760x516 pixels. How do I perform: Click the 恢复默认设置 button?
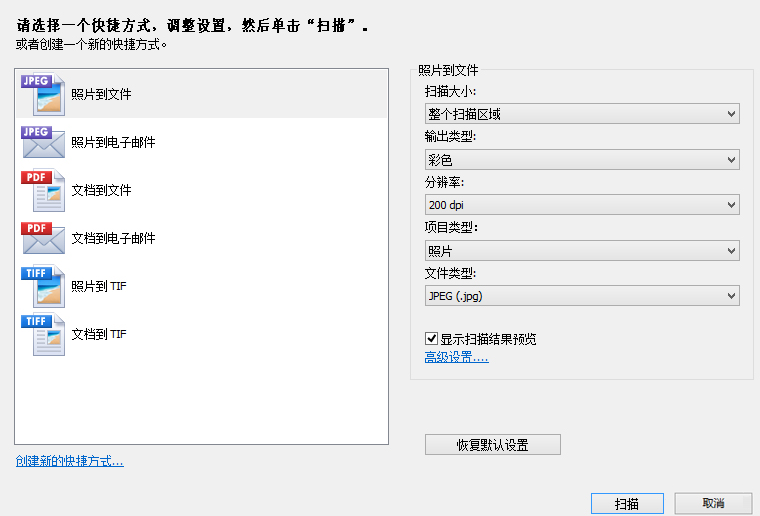pyautogui.click(x=493, y=445)
